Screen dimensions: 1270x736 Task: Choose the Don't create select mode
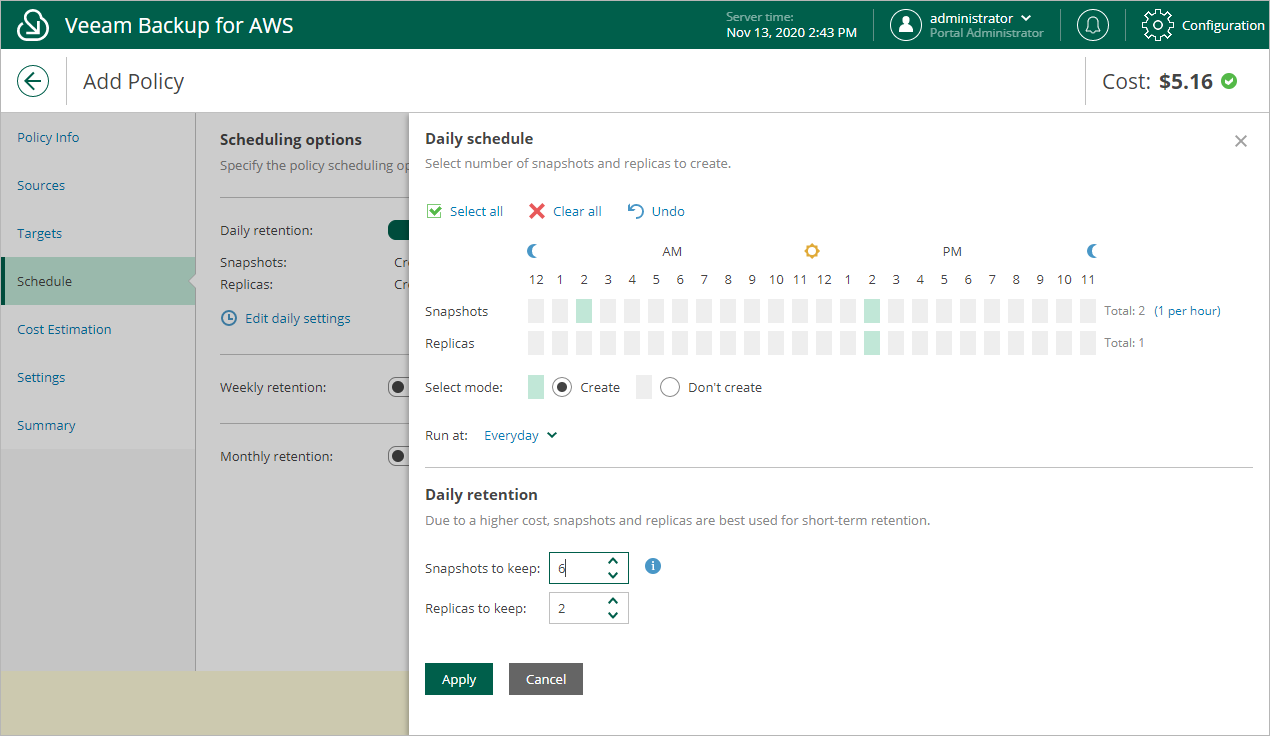[x=670, y=387]
